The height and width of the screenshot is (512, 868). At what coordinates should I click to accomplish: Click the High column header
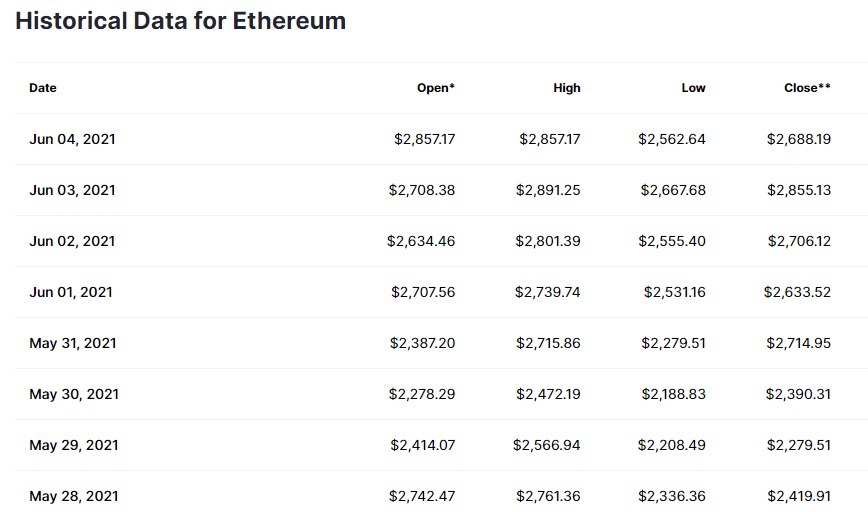click(x=566, y=88)
